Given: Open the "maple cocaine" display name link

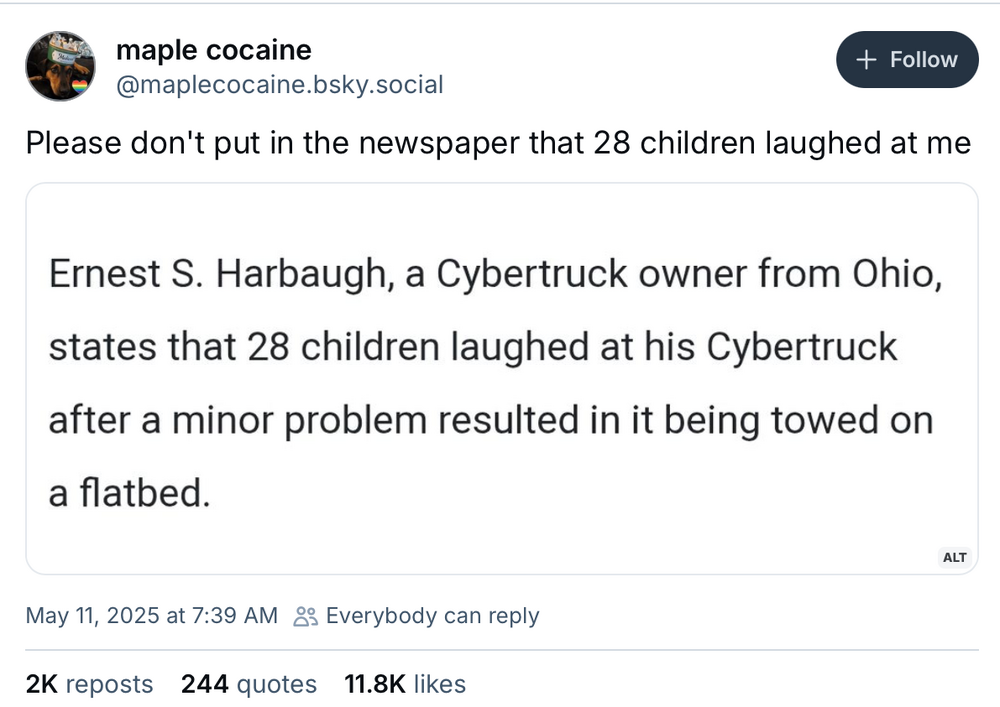Looking at the screenshot, I should tap(213, 50).
